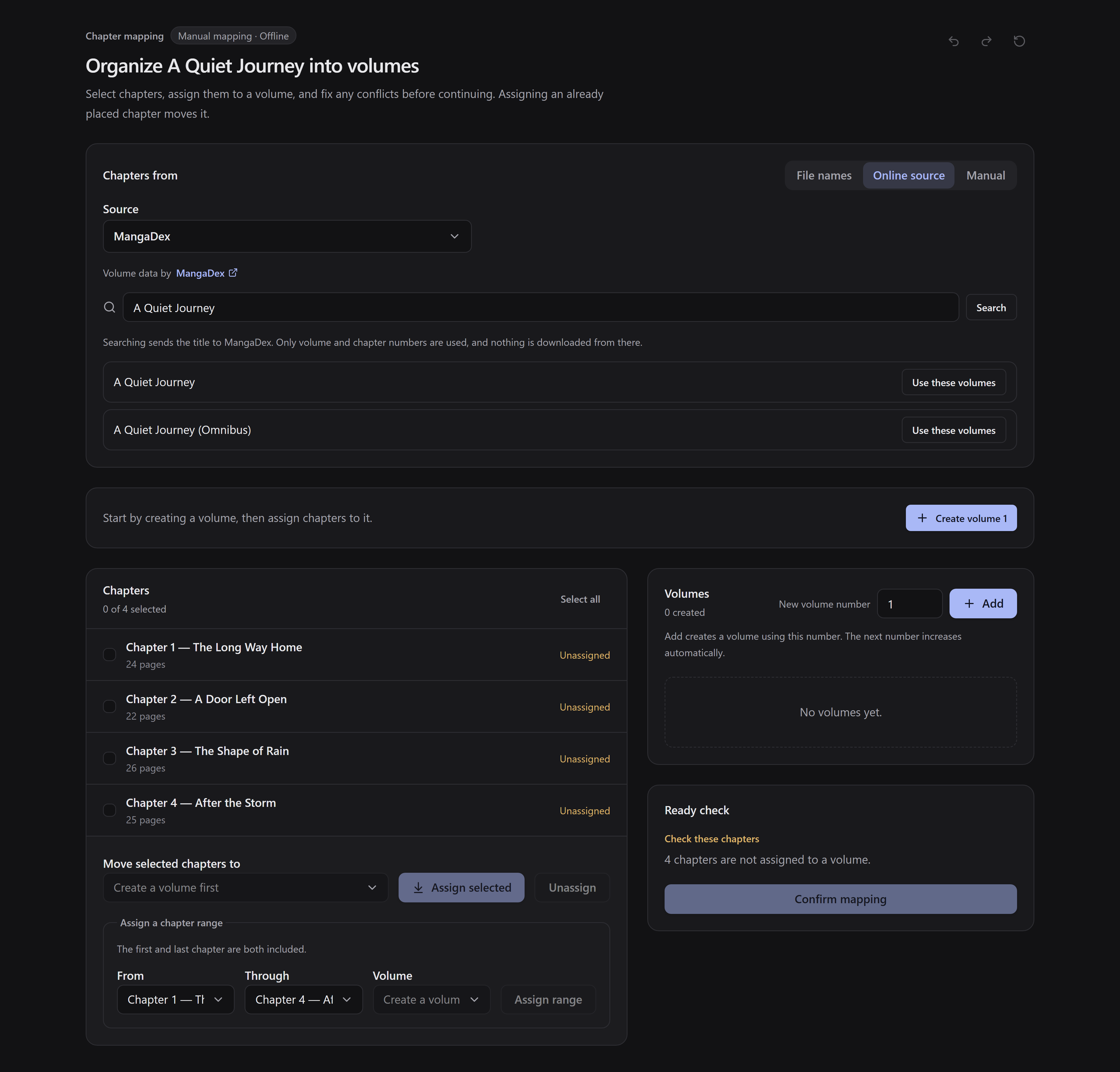Switch to the Online source tab

point(909,175)
